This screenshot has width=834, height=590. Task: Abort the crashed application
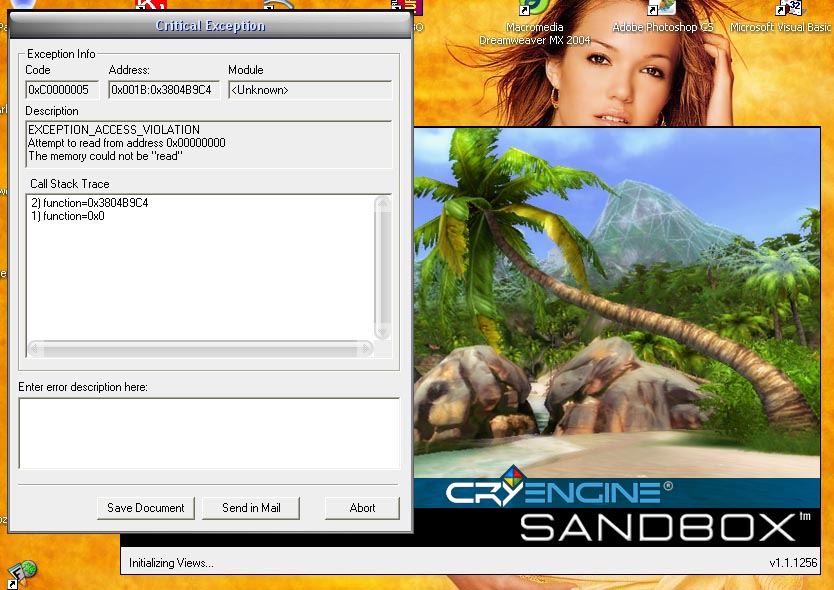(x=362, y=508)
